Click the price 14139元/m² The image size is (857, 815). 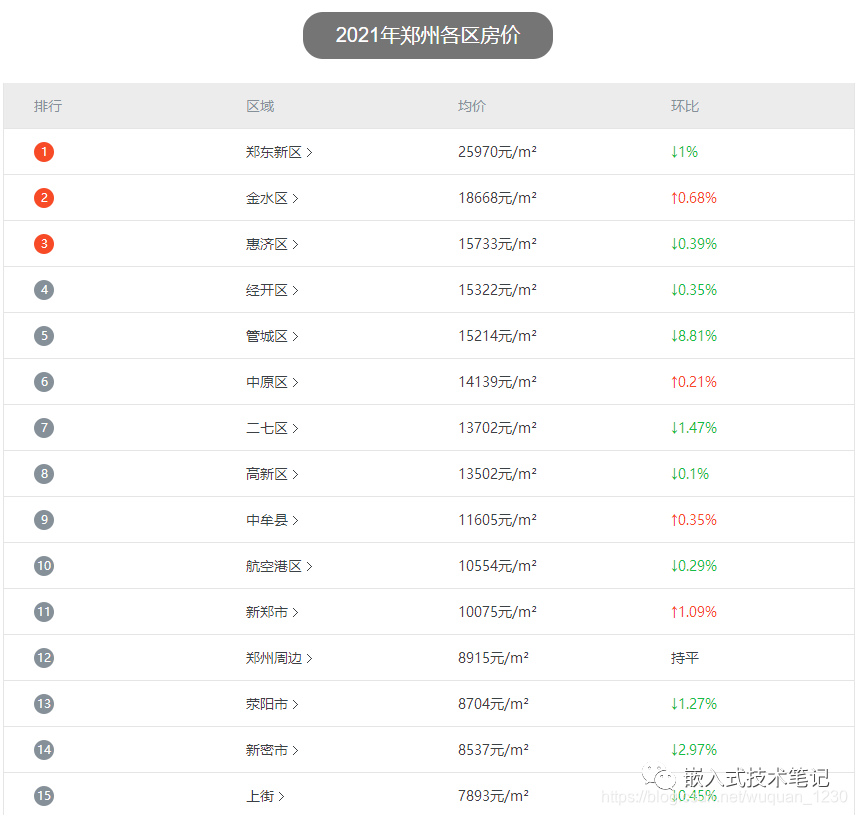[x=497, y=382]
